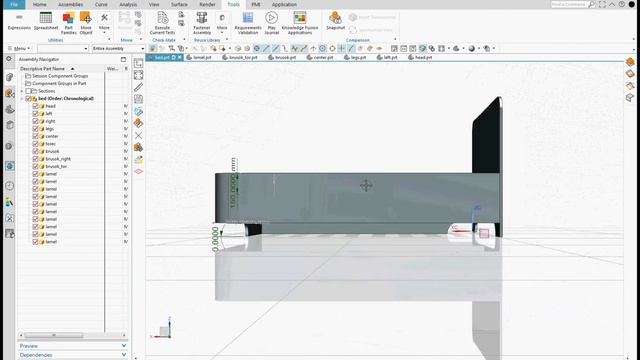Image resolution: width=640 pixels, height=360 pixels.
Task: Switch to the Assemblies ribbon tab
Action: [x=71, y=4]
